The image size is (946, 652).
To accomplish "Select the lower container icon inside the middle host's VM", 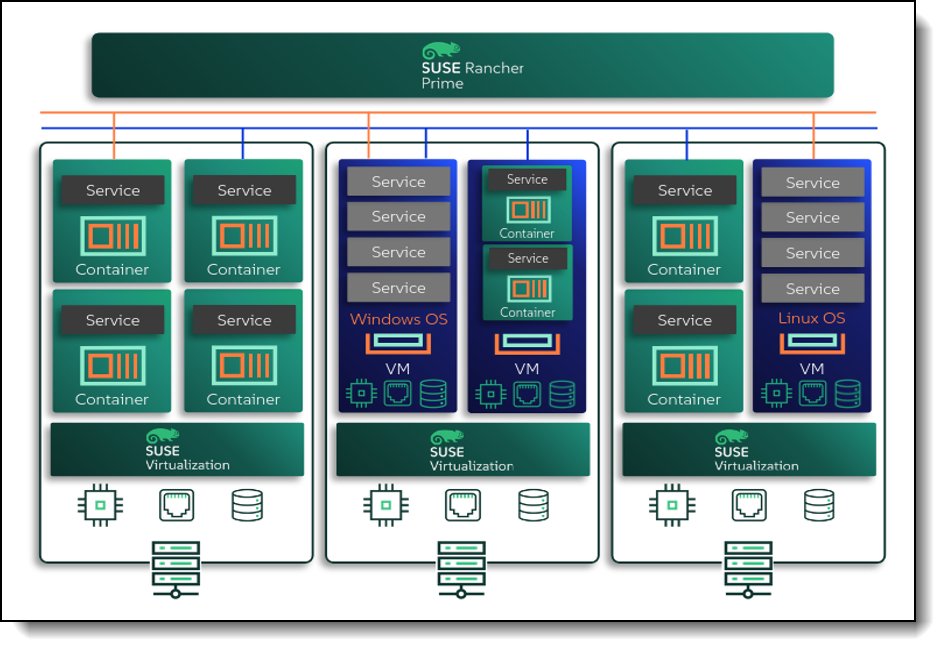I will 529,289.
